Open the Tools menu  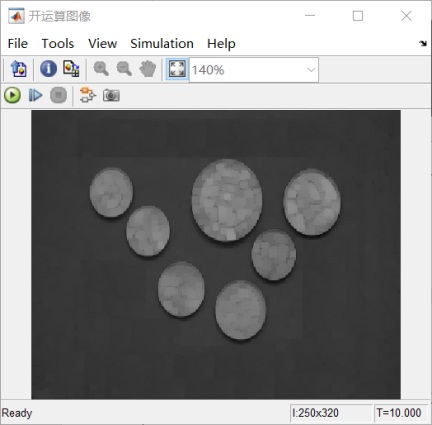click(58, 44)
